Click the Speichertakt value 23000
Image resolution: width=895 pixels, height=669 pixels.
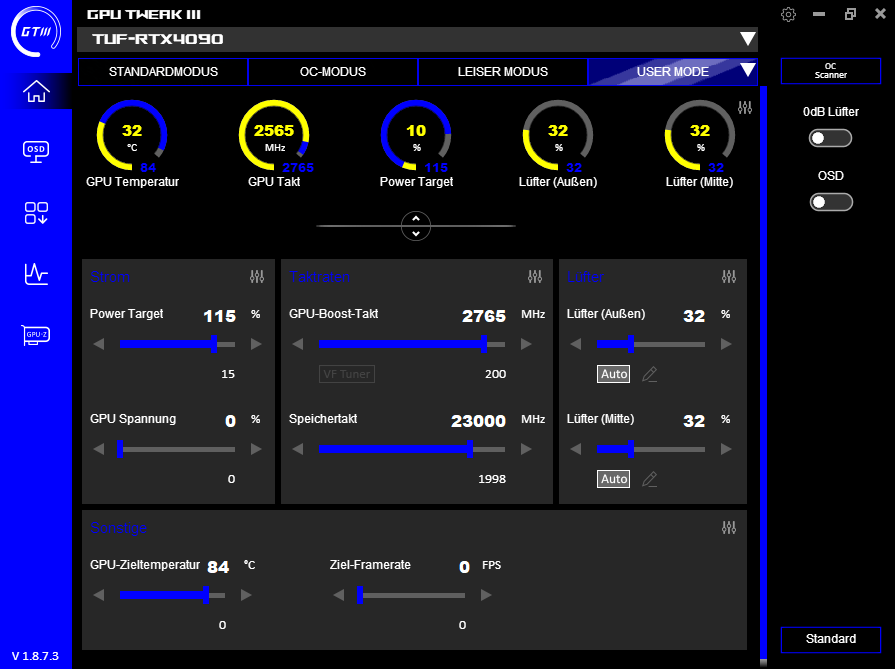(478, 421)
